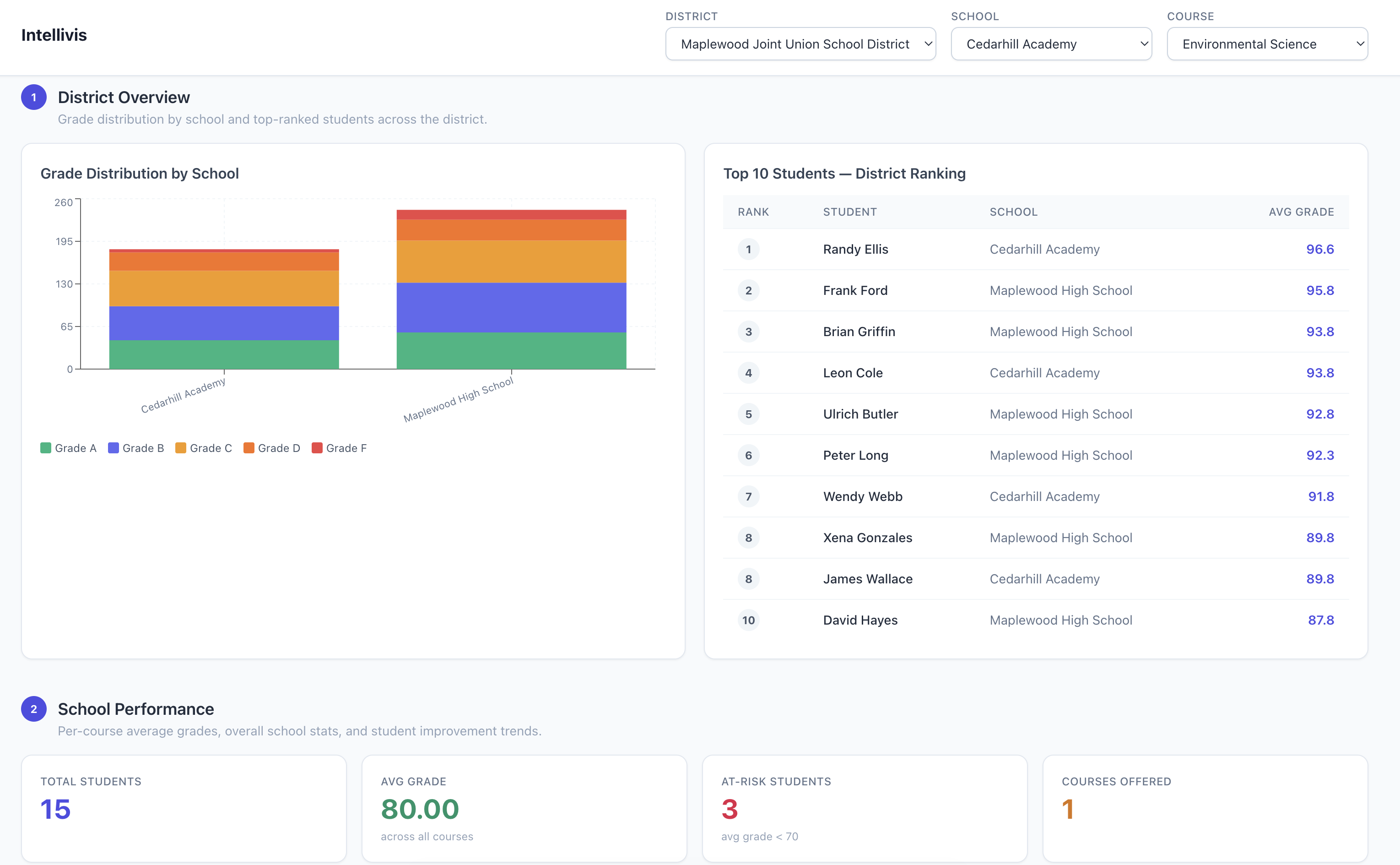Screen dimensions: 1400x865
Task: Click the Grade F red legend square
Action: point(317,448)
